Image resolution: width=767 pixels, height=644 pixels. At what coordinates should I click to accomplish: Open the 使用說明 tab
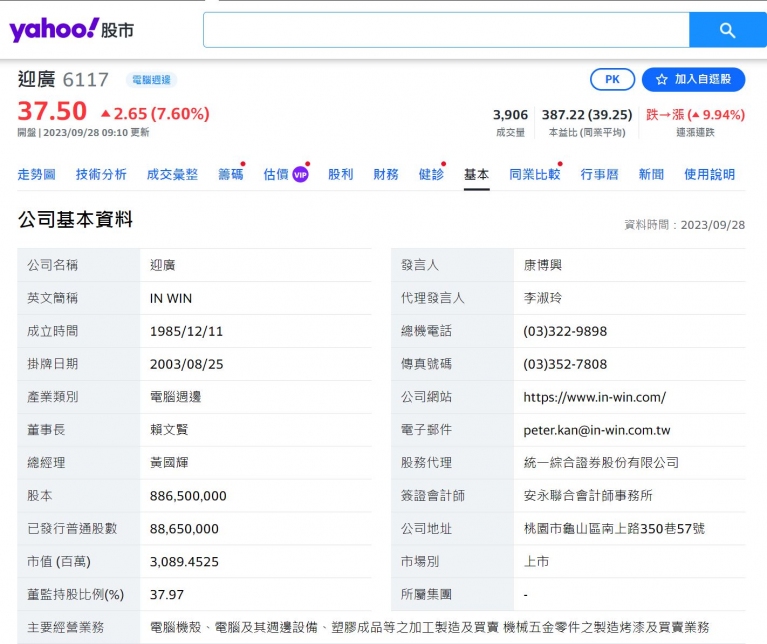point(709,175)
